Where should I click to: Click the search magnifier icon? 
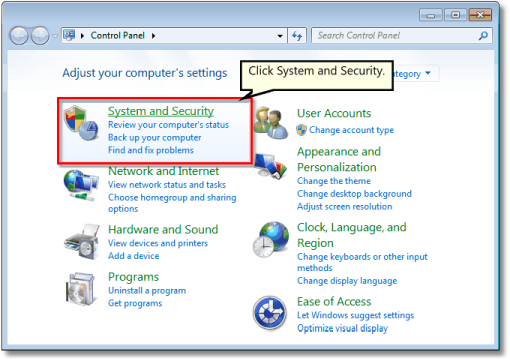(483, 35)
